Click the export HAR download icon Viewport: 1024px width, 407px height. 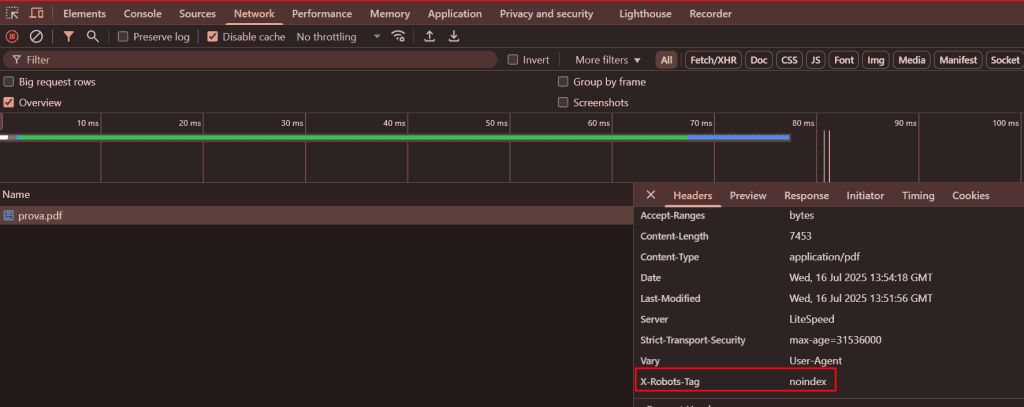tap(454, 37)
